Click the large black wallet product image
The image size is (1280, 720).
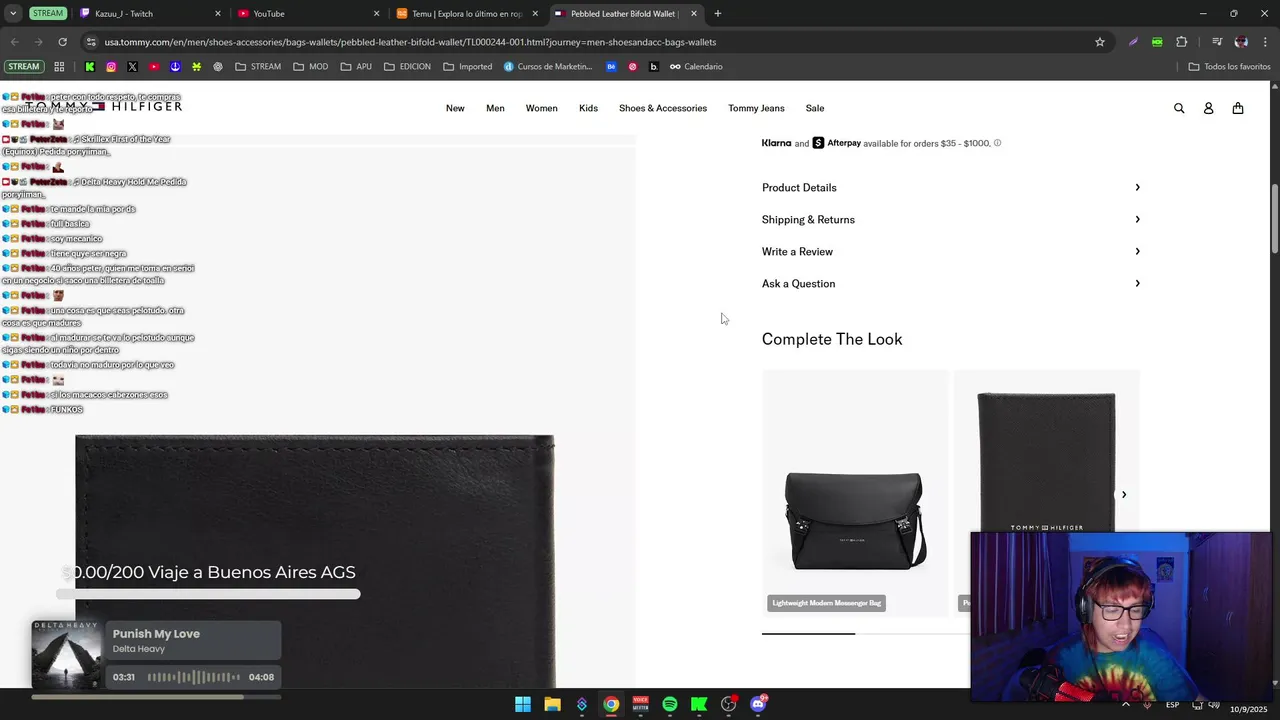coord(315,561)
